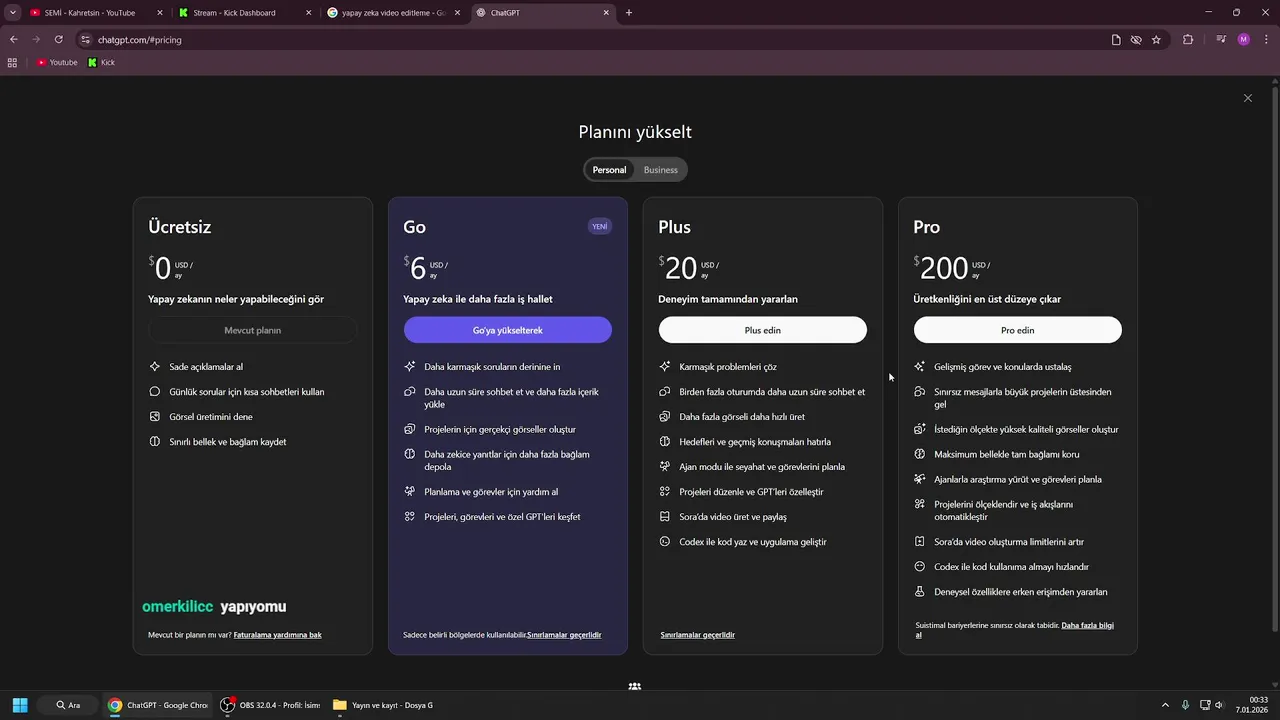Click the Plus edin button
The width and height of the screenshot is (1280, 720).
pyautogui.click(x=763, y=330)
